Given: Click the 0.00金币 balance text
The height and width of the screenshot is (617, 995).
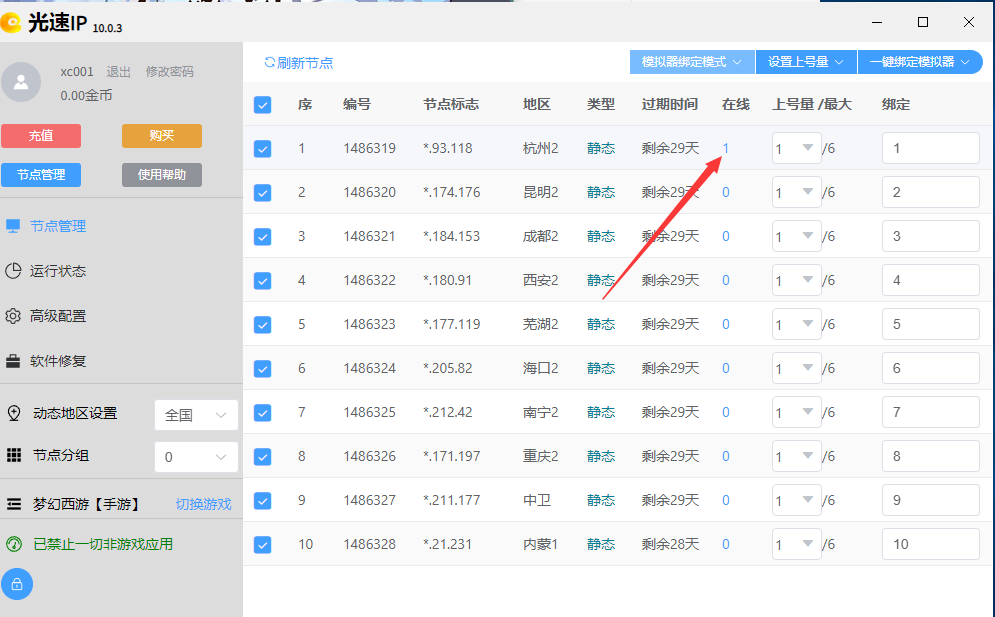Looking at the screenshot, I should click(86, 95).
